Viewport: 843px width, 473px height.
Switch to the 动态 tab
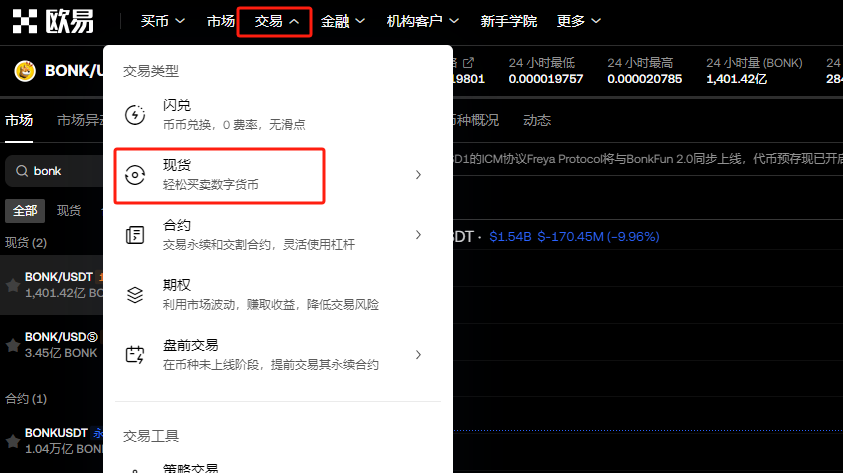537,120
